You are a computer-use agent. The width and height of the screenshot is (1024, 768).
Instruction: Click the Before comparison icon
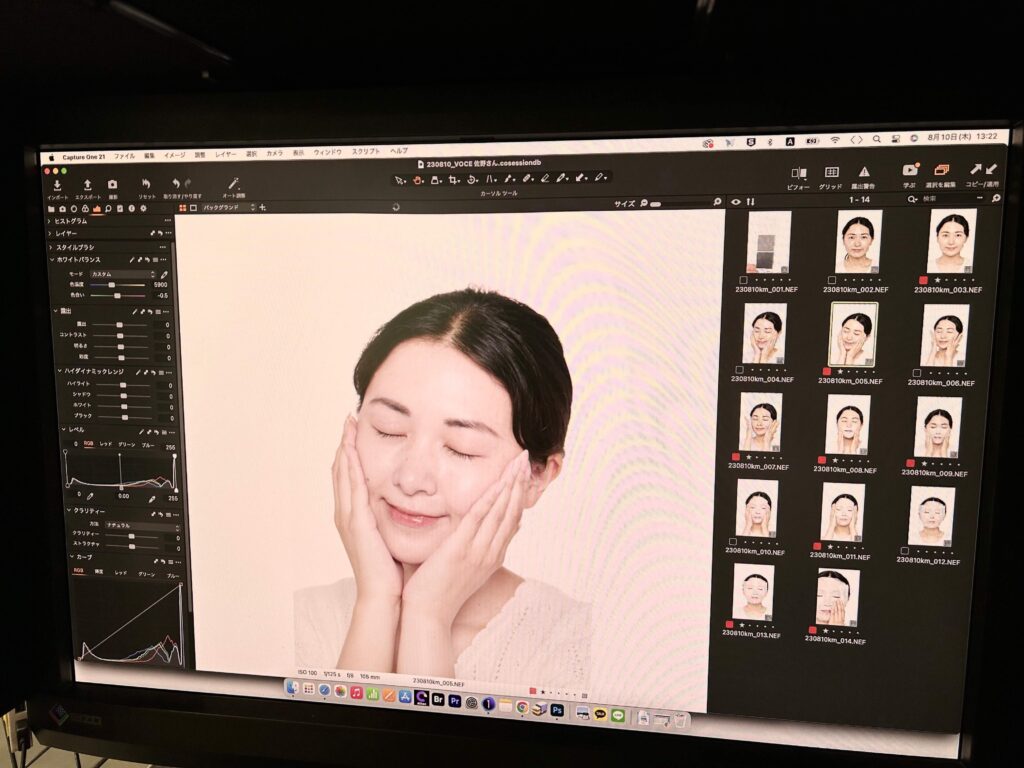[x=799, y=172]
